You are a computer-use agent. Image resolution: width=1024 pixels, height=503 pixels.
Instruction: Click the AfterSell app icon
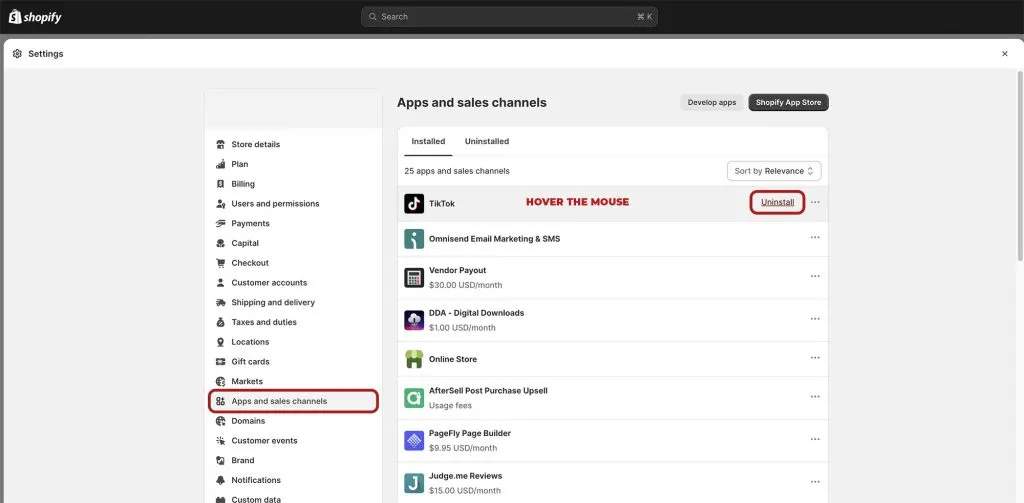(x=414, y=398)
